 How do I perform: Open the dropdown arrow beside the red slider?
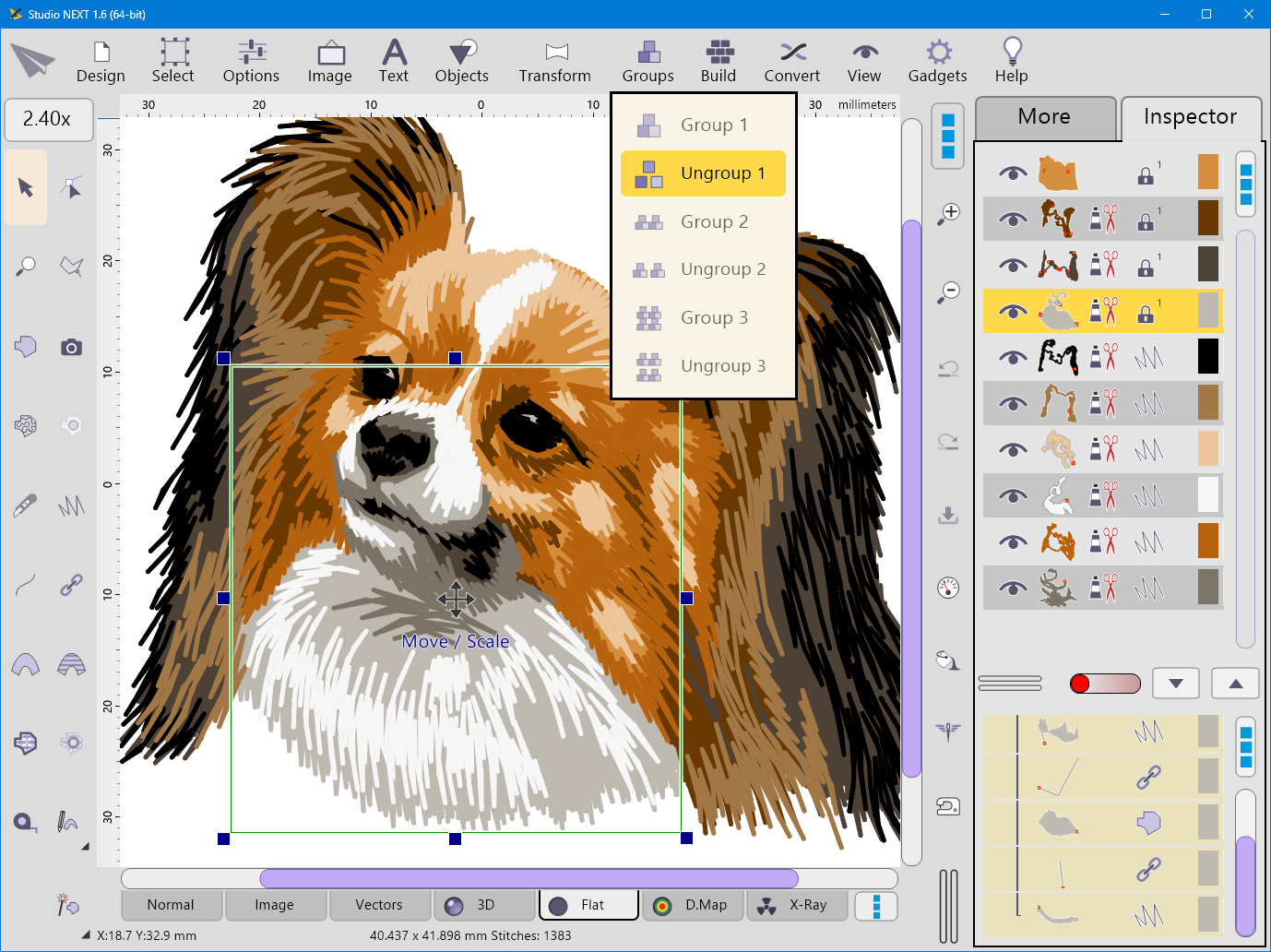coord(1175,683)
